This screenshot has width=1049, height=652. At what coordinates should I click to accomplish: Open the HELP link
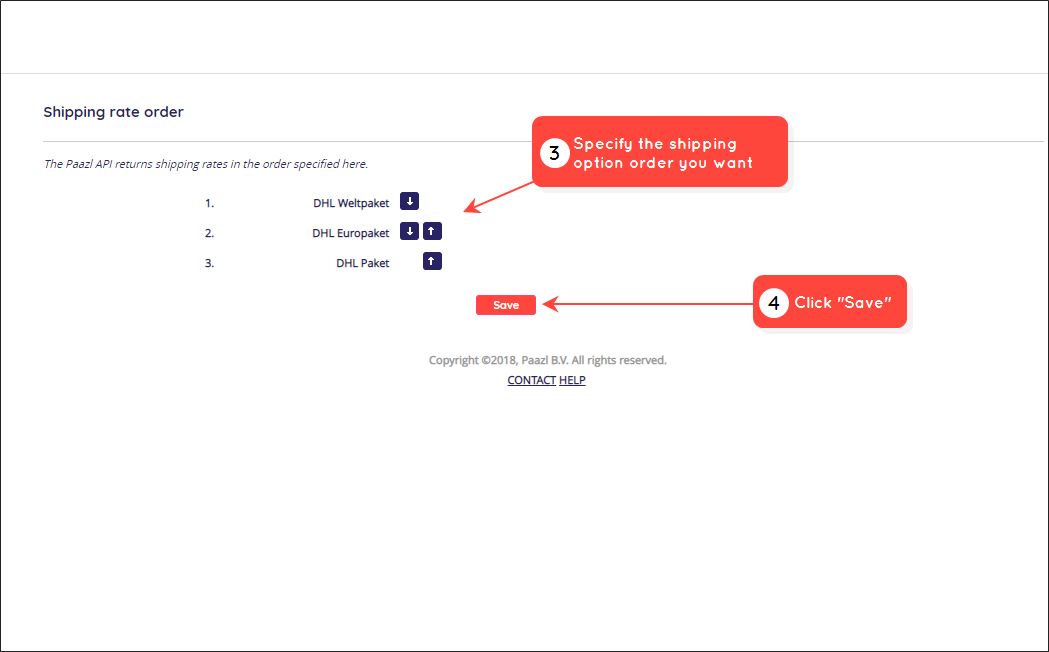(x=572, y=380)
